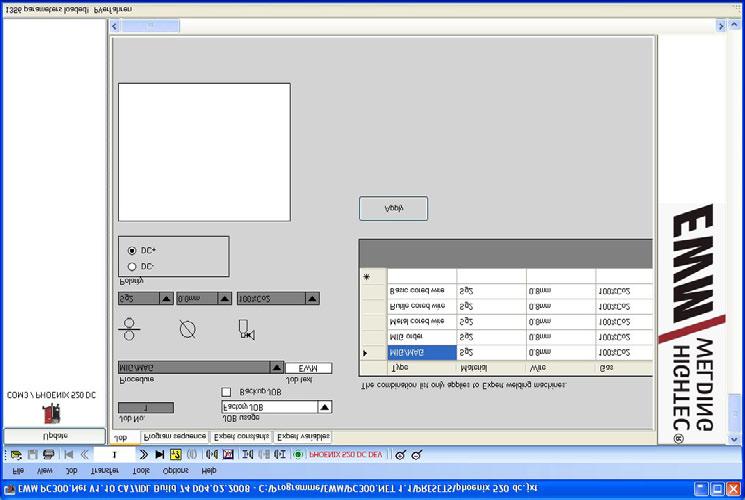
Task: Click the horizontal scrollbar right arrow
Action: coord(721,26)
